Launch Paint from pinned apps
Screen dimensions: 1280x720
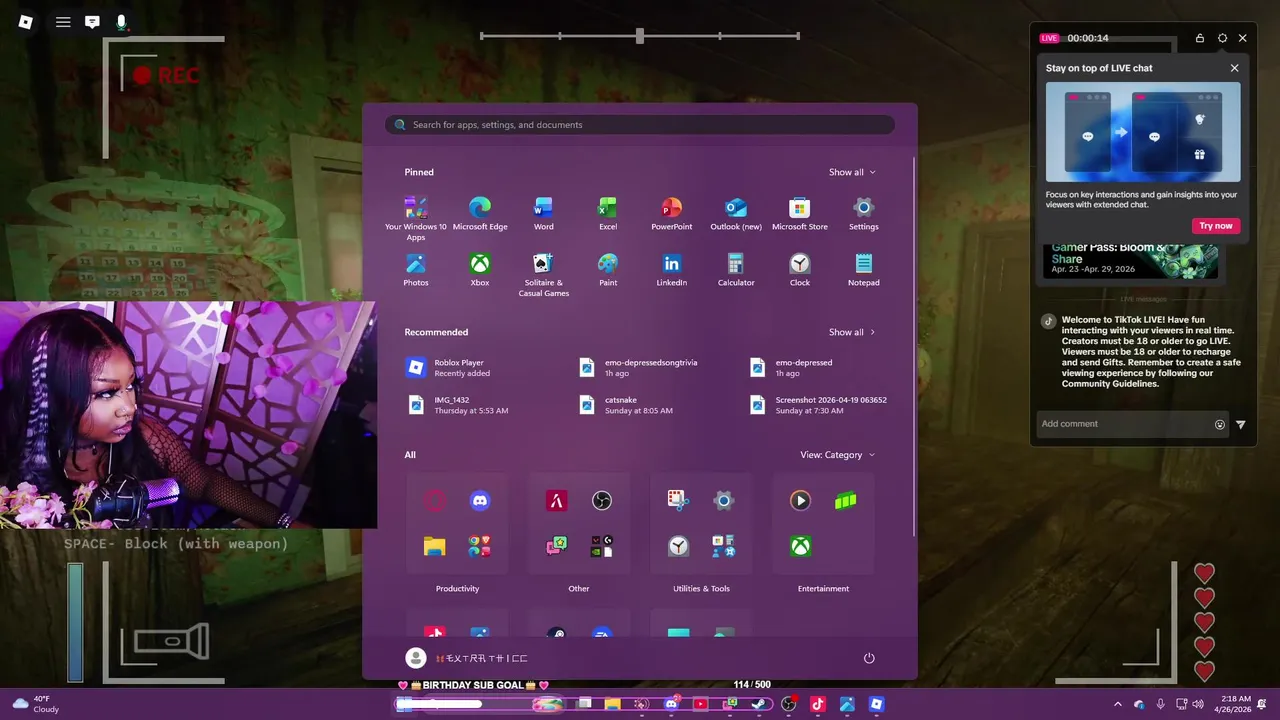click(x=607, y=270)
